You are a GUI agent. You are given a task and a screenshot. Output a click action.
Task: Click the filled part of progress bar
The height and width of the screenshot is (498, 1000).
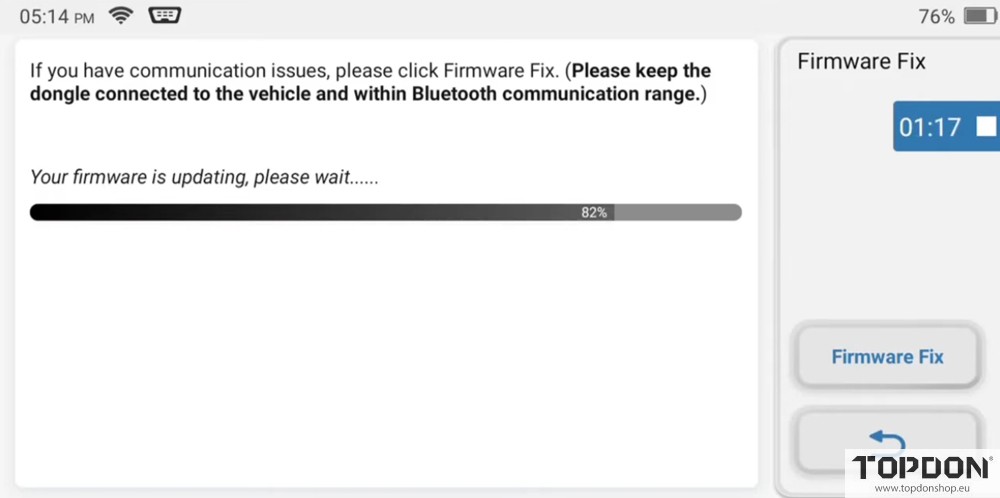[300, 212]
